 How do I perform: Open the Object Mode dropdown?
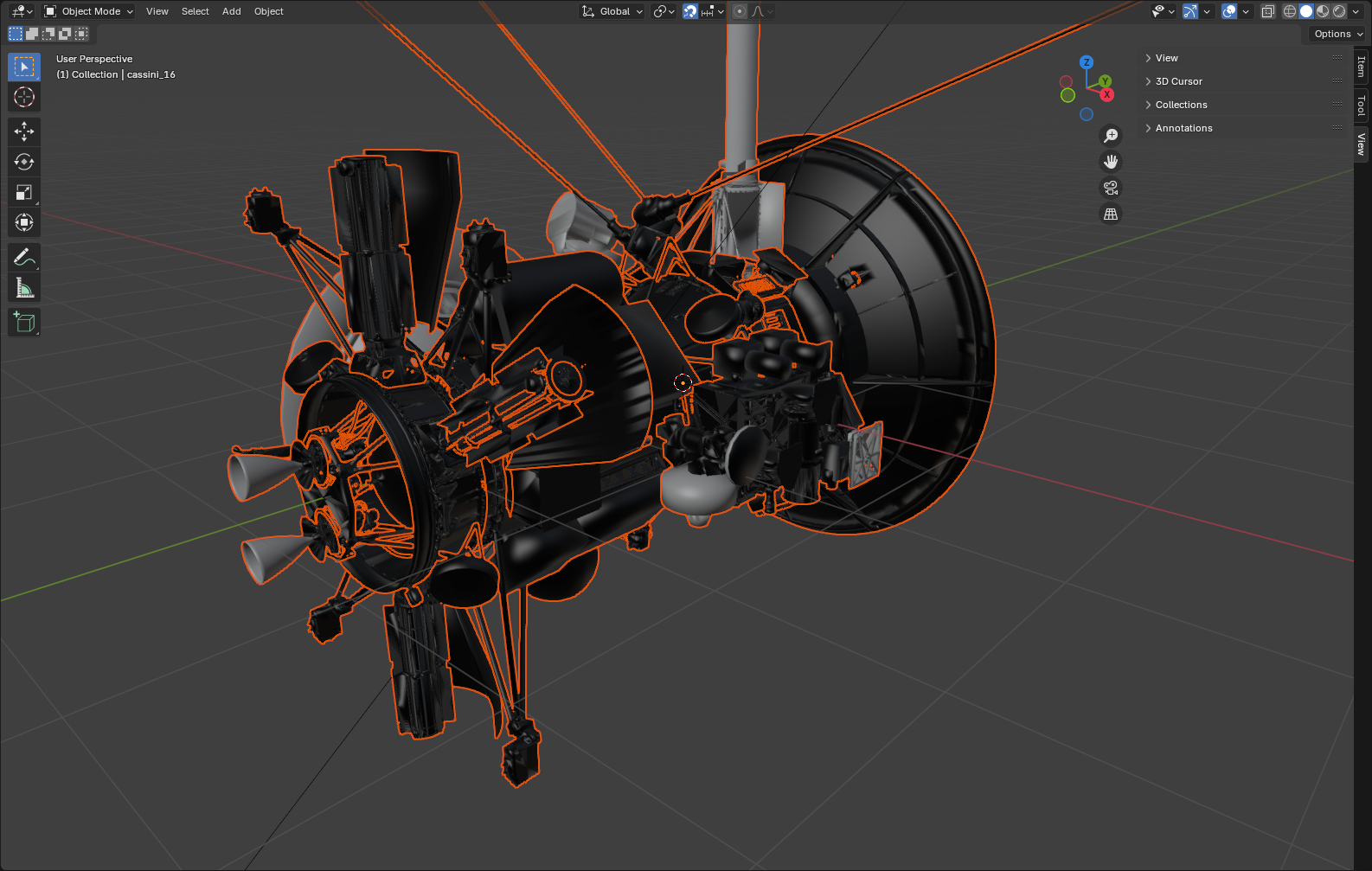pyautogui.click(x=89, y=11)
